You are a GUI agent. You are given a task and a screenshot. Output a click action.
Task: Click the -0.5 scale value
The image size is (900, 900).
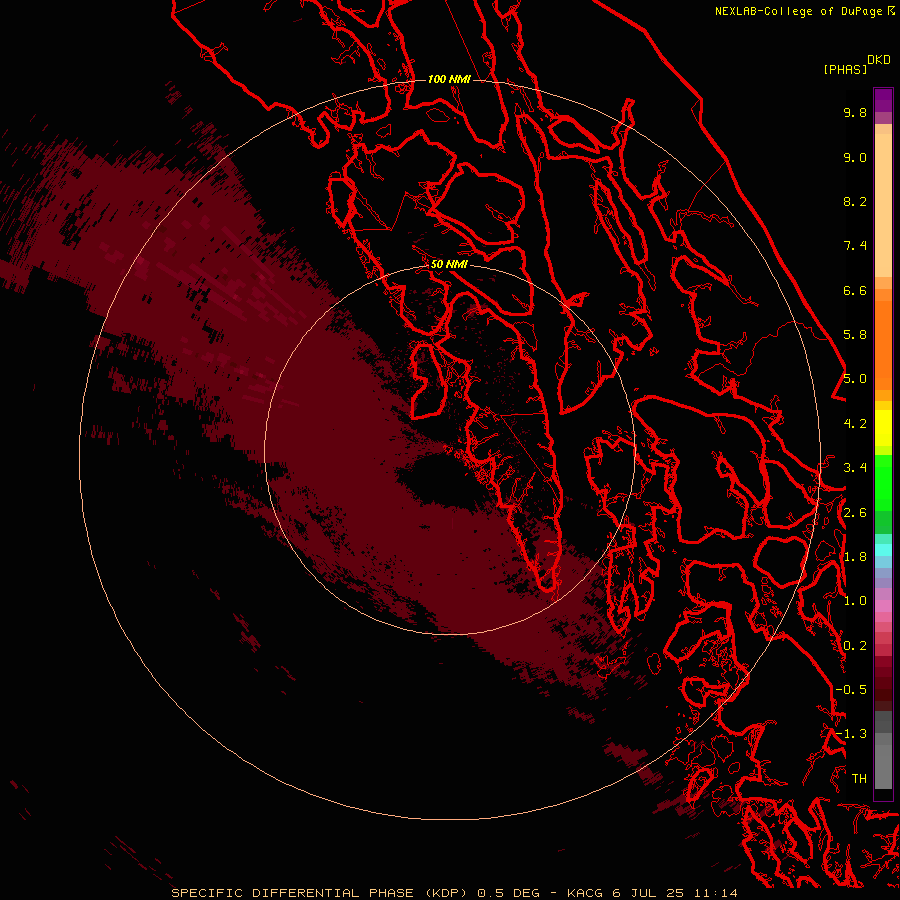851,690
